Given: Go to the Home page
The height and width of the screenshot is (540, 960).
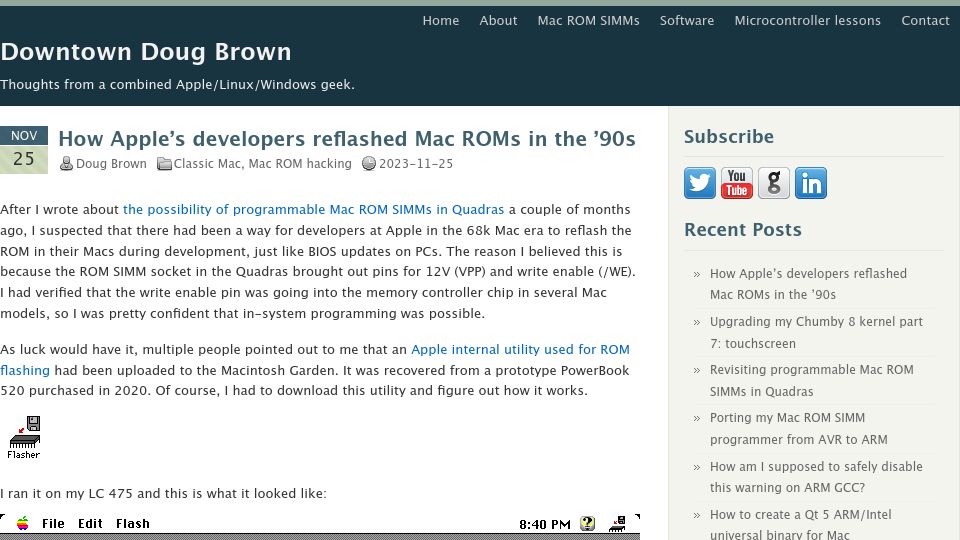Looking at the screenshot, I should point(441,21).
